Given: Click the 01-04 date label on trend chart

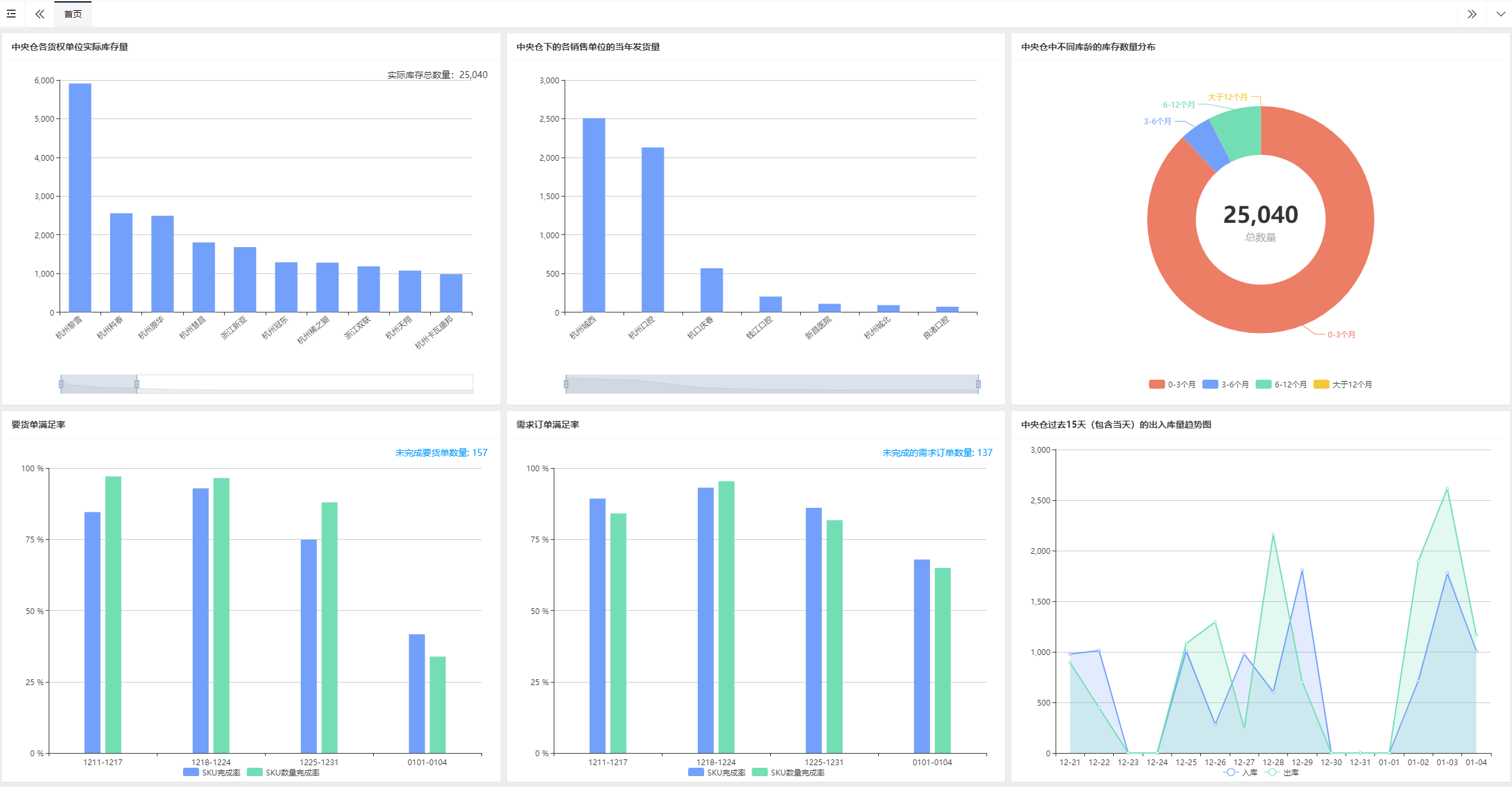Looking at the screenshot, I should click(1476, 762).
